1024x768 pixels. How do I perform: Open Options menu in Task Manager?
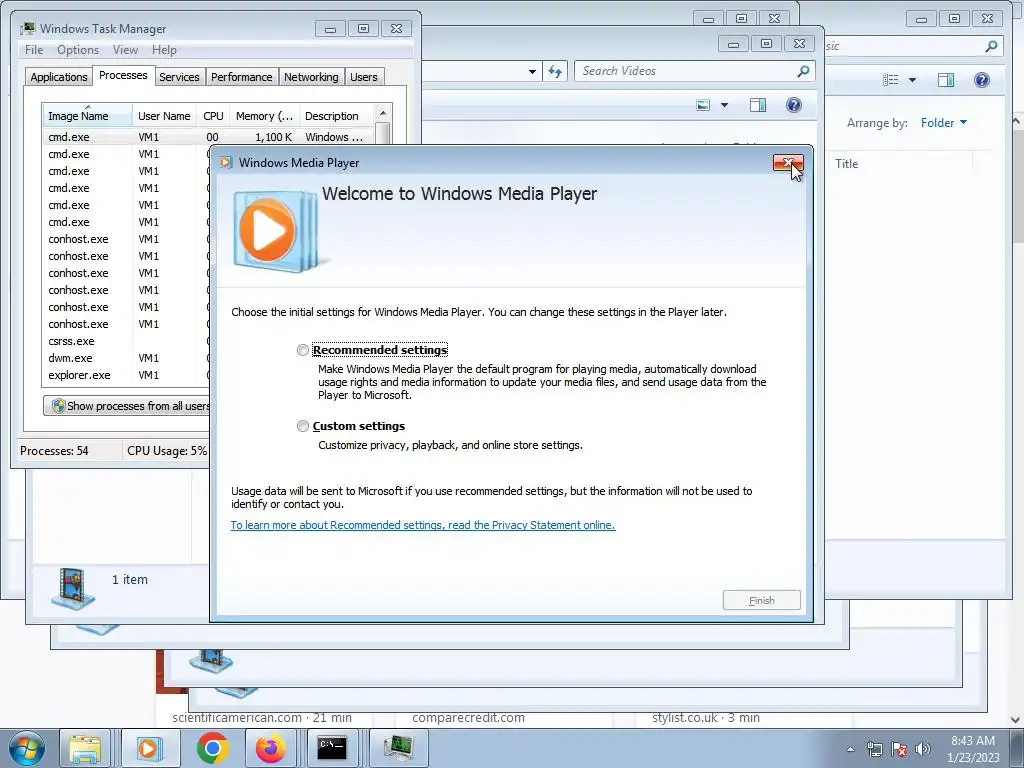pos(78,50)
